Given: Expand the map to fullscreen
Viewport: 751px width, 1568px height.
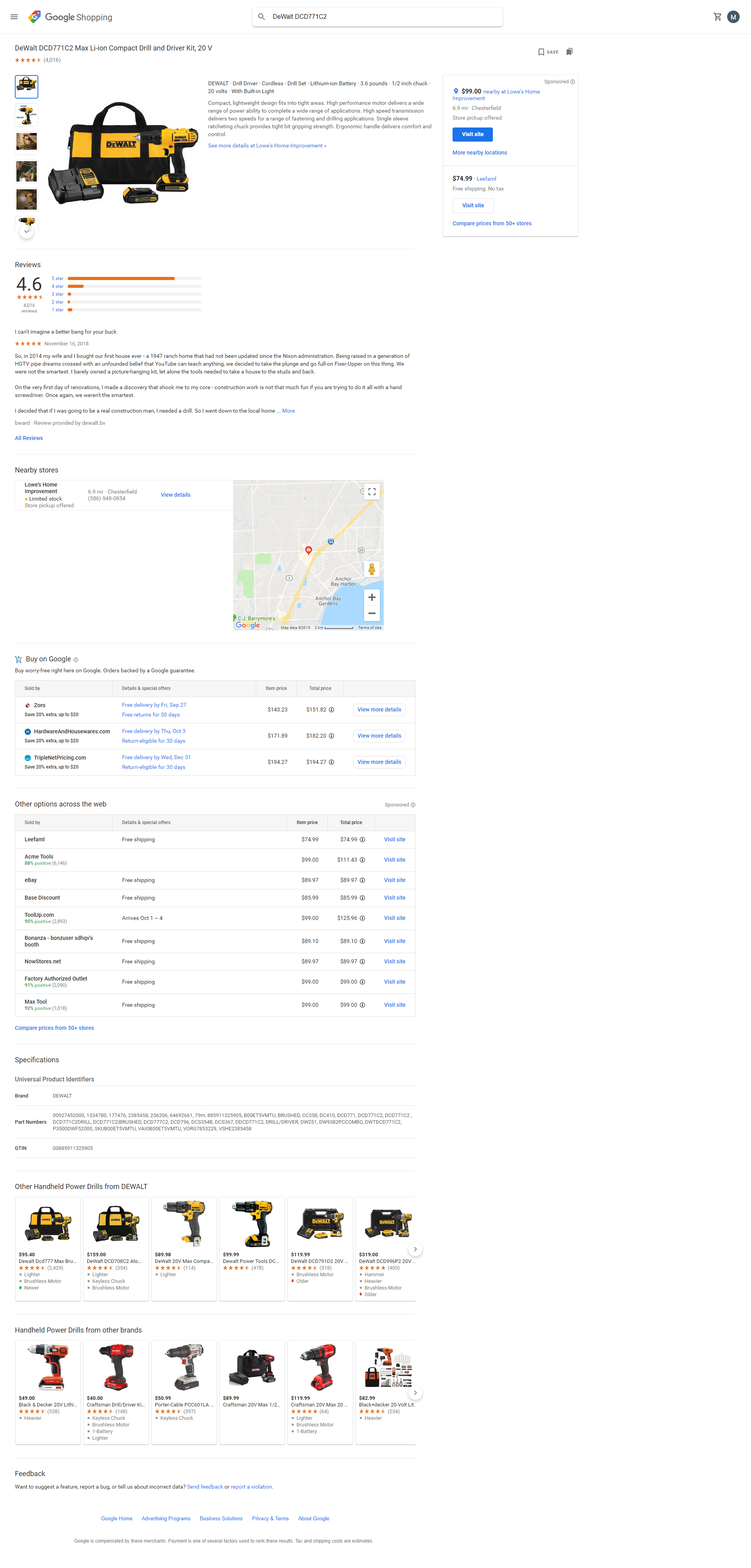Looking at the screenshot, I should pyautogui.click(x=371, y=492).
